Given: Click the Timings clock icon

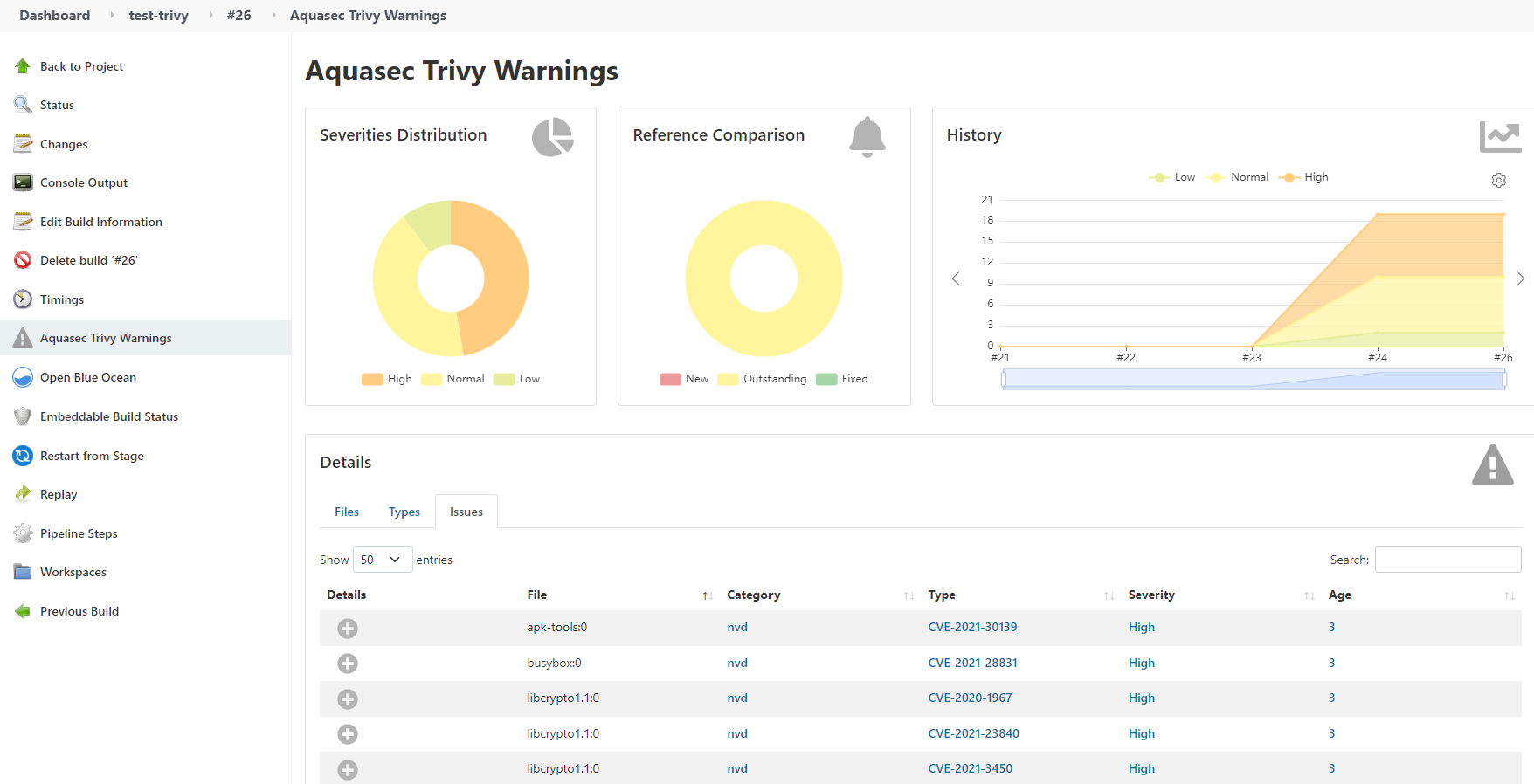Looking at the screenshot, I should click(x=23, y=299).
